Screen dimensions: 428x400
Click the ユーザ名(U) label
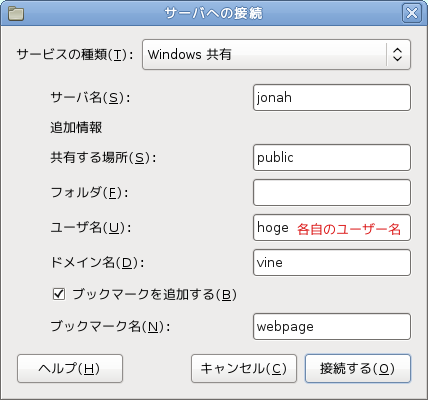[x=91, y=228]
